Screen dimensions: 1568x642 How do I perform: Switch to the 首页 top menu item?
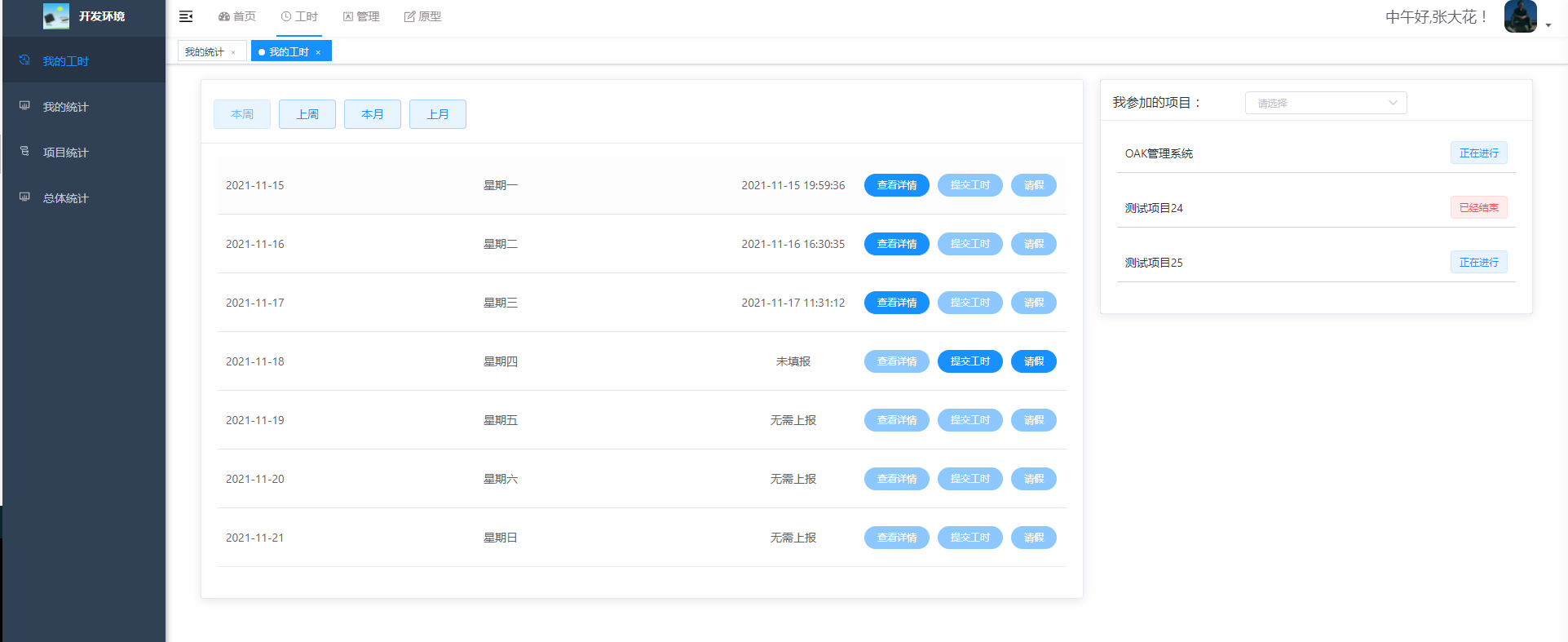click(x=237, y=16)
